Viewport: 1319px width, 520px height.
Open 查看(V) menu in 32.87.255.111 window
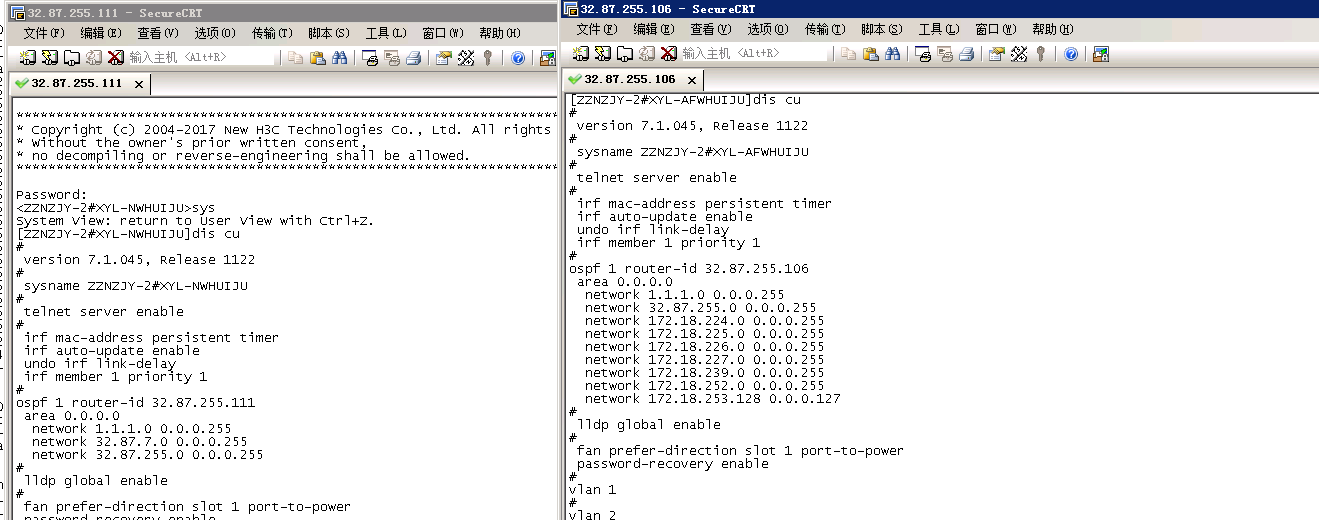pyautogui.click(x=158, y=34)
